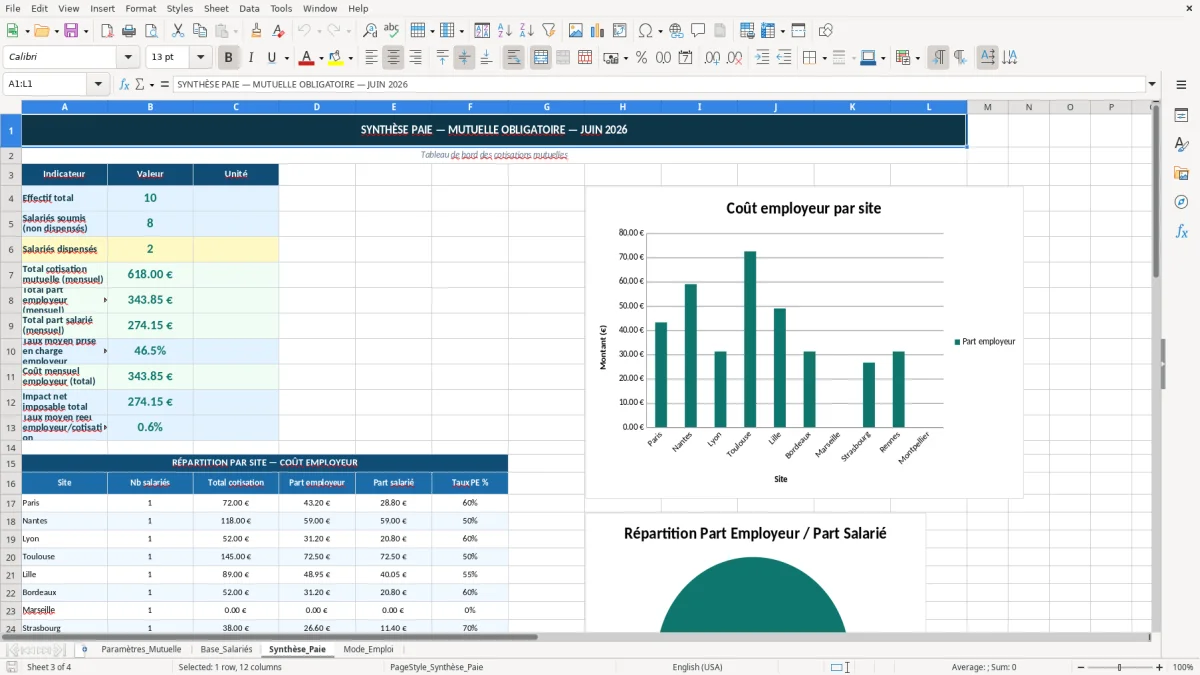Expand the formula bar arrow

1152,84
